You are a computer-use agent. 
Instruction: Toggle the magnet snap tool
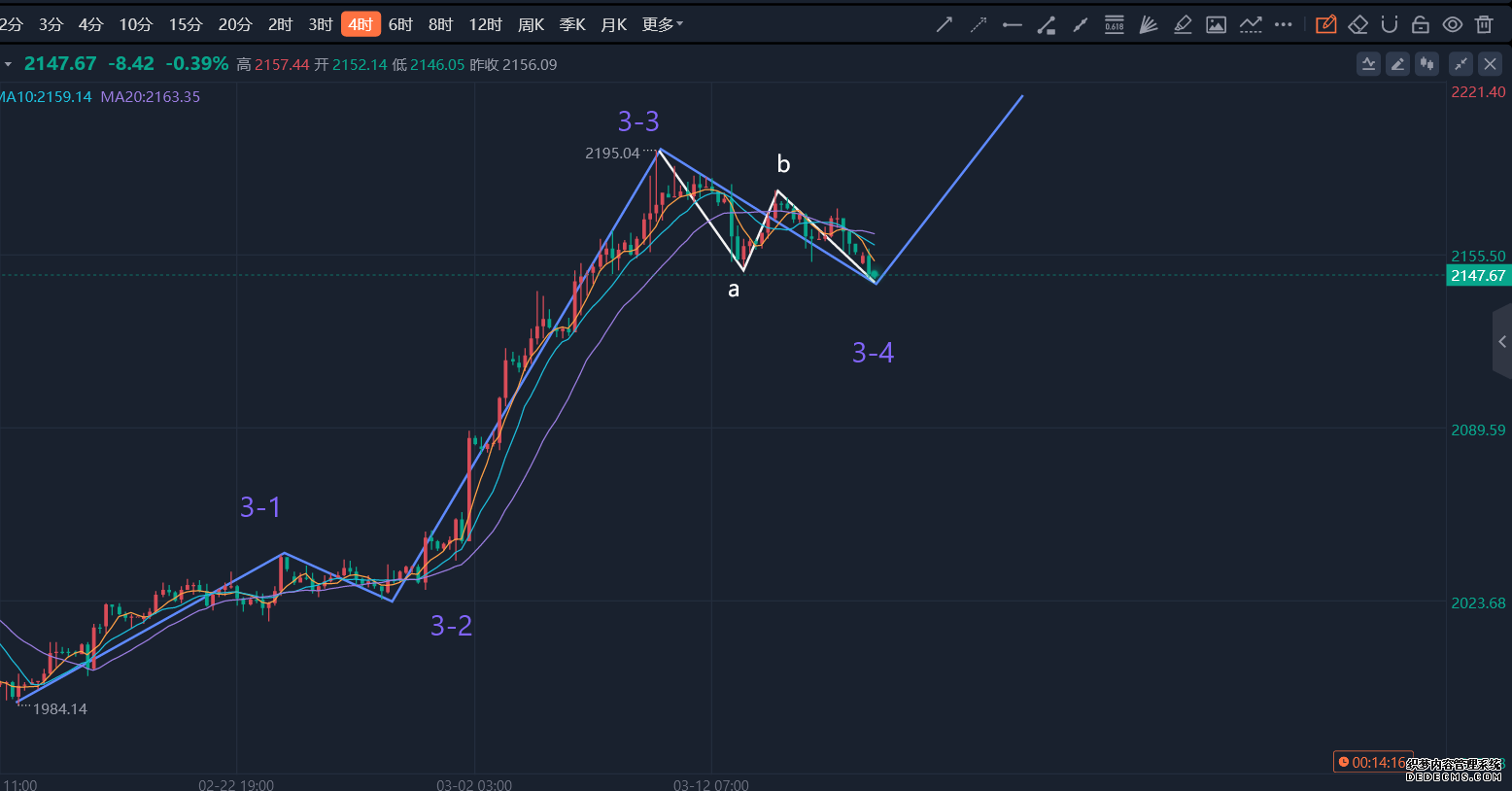[x=1389, y=24]
